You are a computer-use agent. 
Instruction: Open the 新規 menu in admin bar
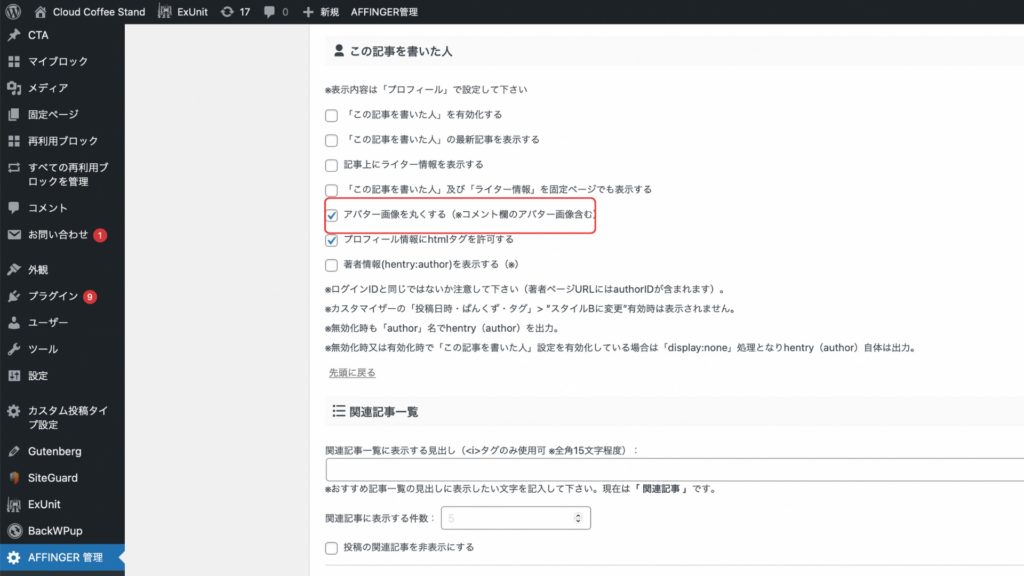(321, 12)
